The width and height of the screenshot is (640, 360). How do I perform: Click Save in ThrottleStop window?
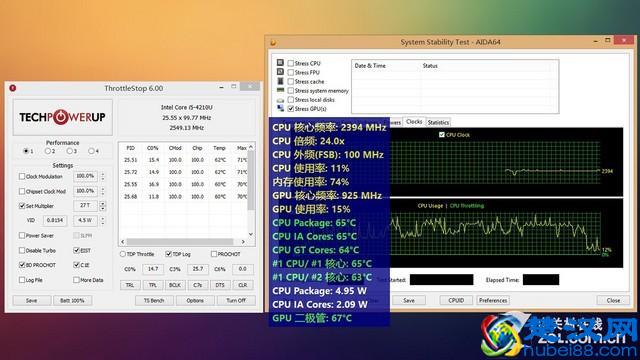click(x=32, y=300)
